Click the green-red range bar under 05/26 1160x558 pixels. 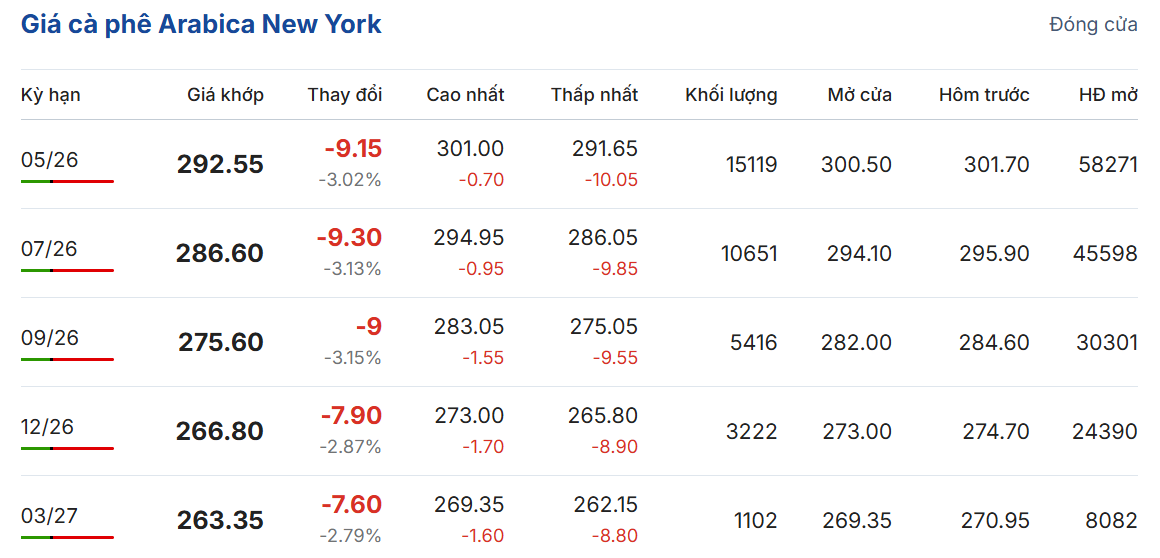click(67, 181)
